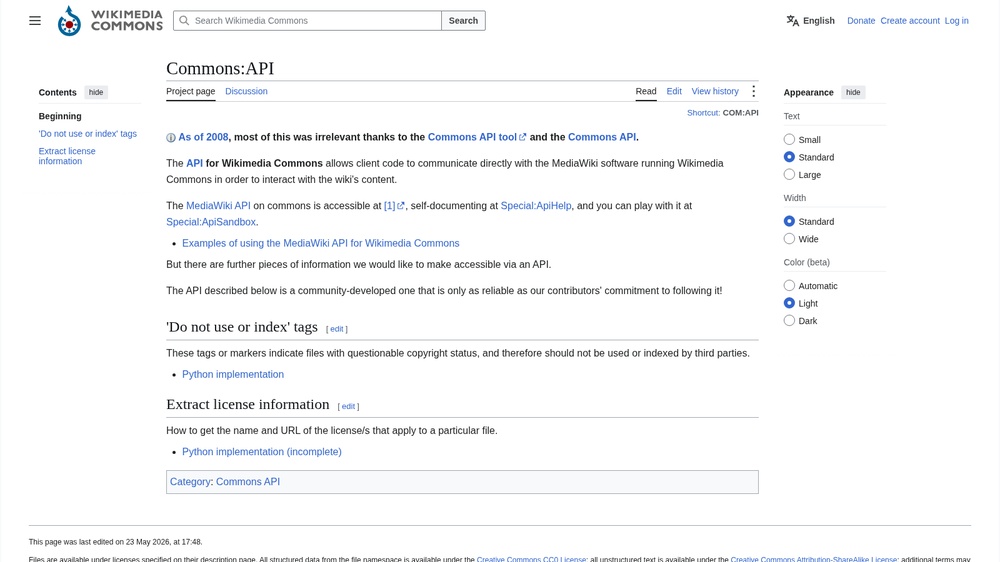Open the View history tab
Screen dimensions: 1000x562
[x=715, y=91]
